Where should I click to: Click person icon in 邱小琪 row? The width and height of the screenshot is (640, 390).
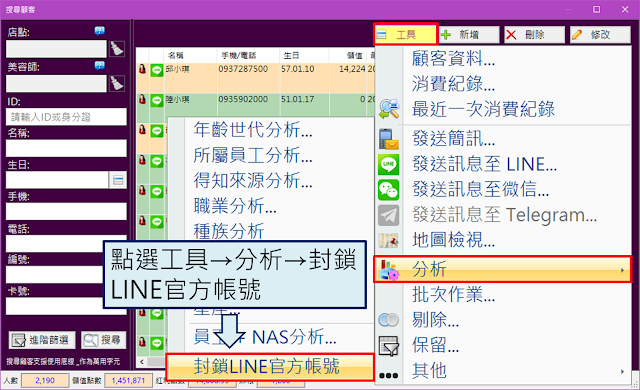[142, 69]
